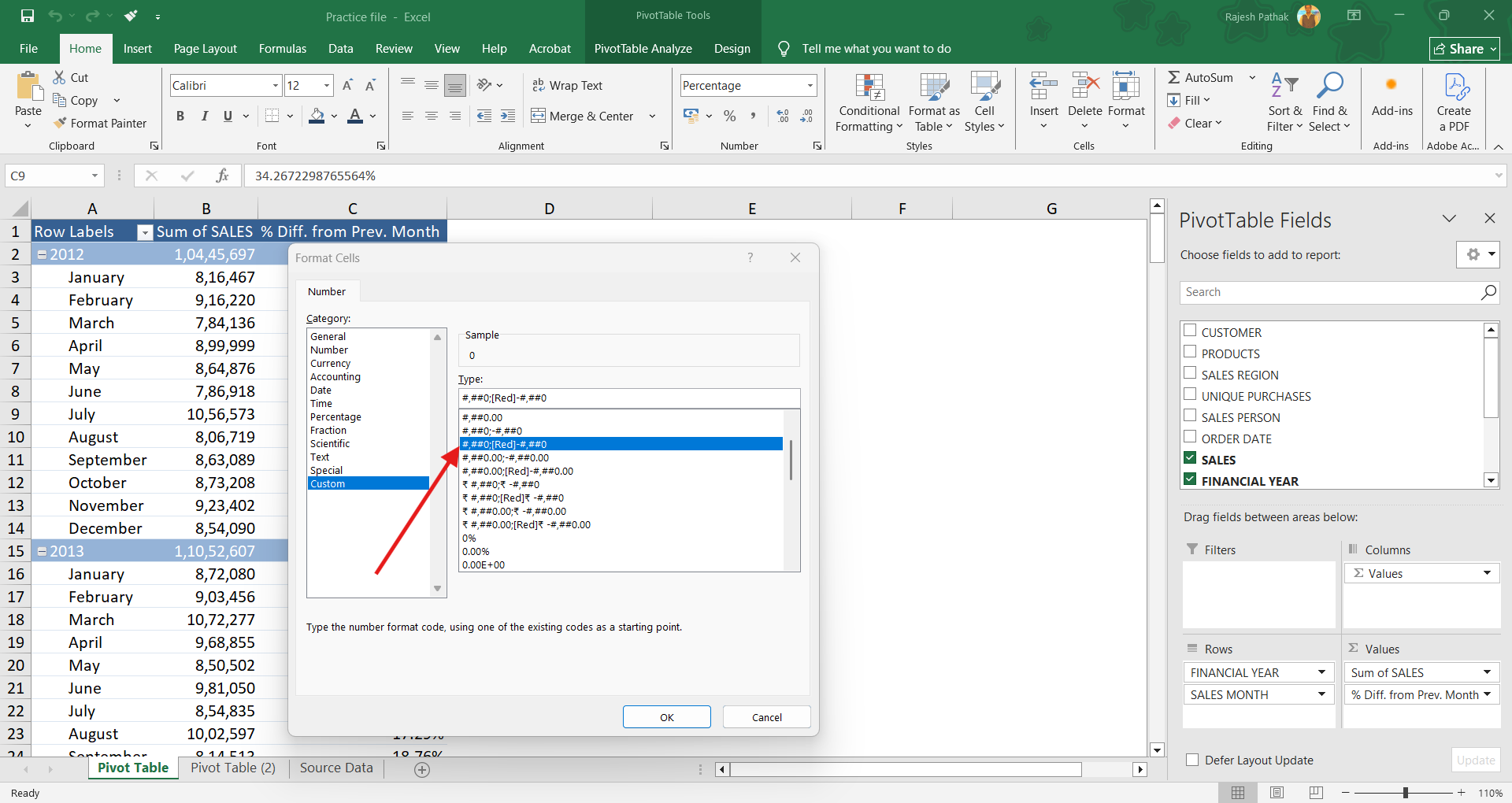Expand the FINANCIAL YEAR row field dropdown
Screen dimensions: 1512x803
pos(1321,672)
